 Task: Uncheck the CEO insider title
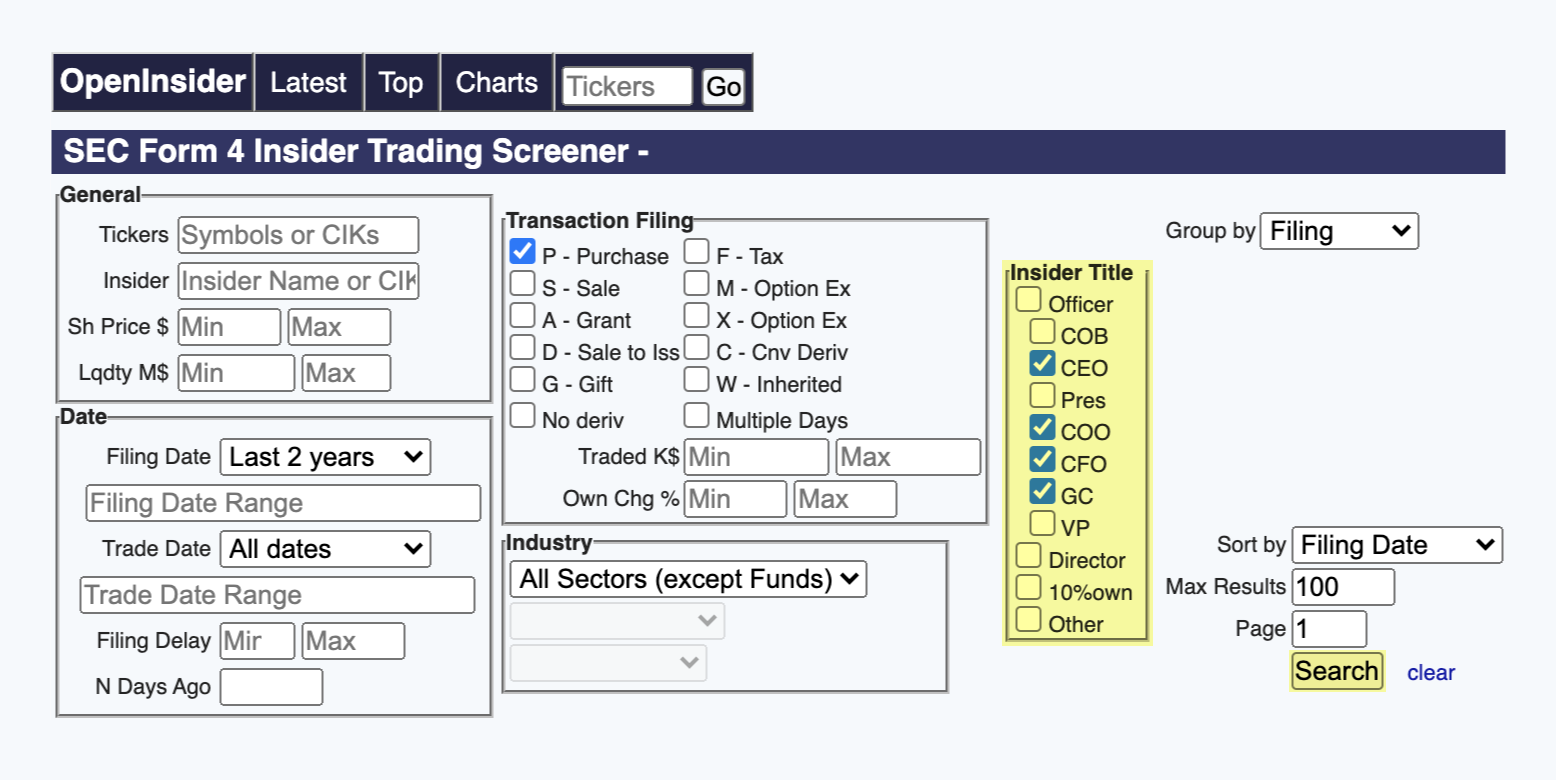[1042, 365]
